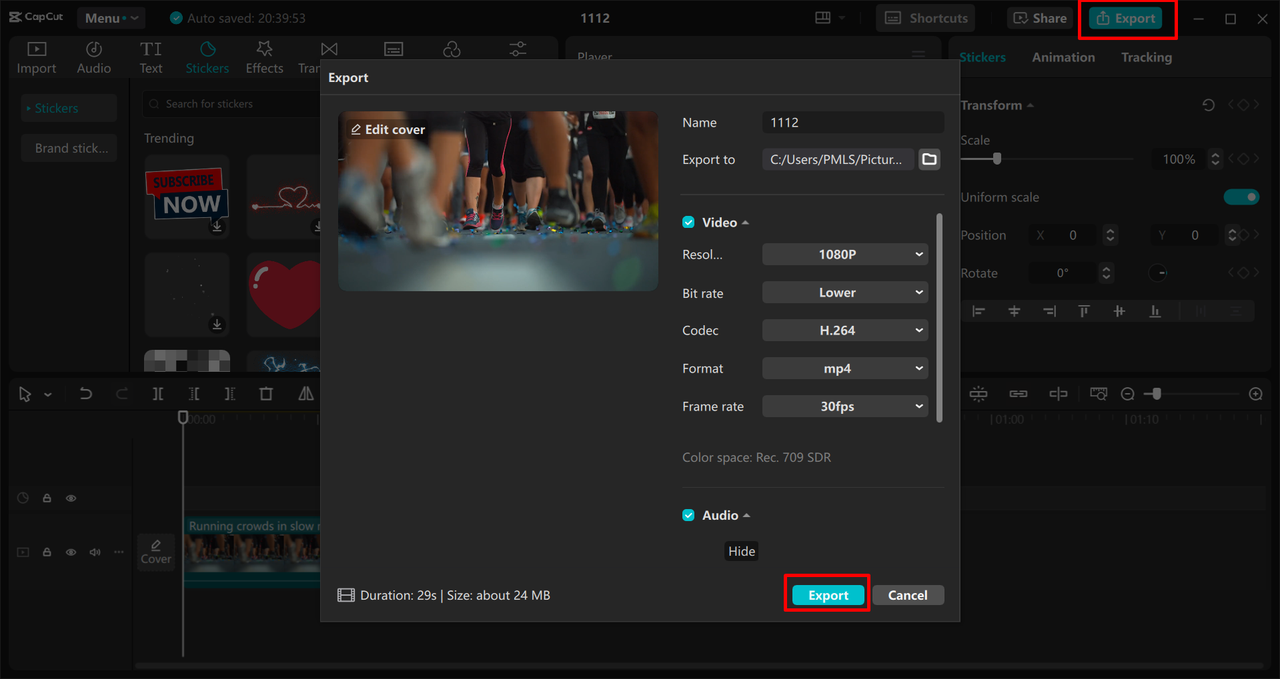Screen dimensions: 1280x679
Task: Click the Subscribe Now sticker thumbnail
Action: (x=187, y=196)
